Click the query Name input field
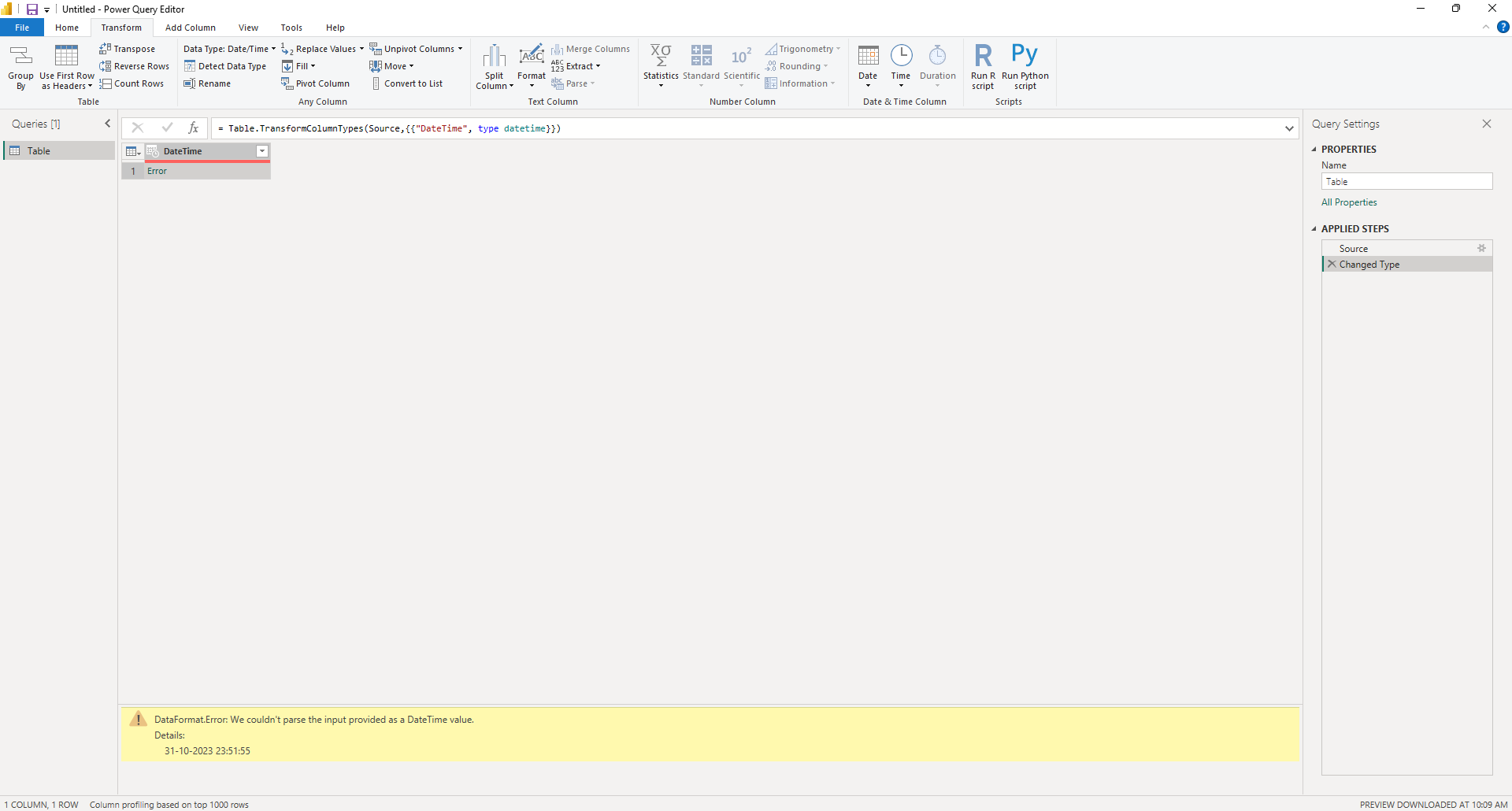This screenshot has width=1512, height=811. [x=1406, y=181]
